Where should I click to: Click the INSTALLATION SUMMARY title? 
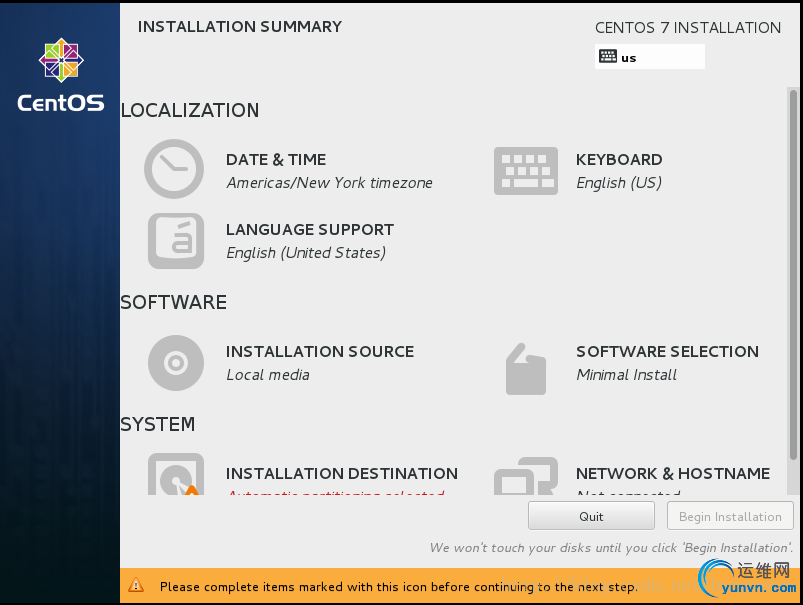[240, 27]
